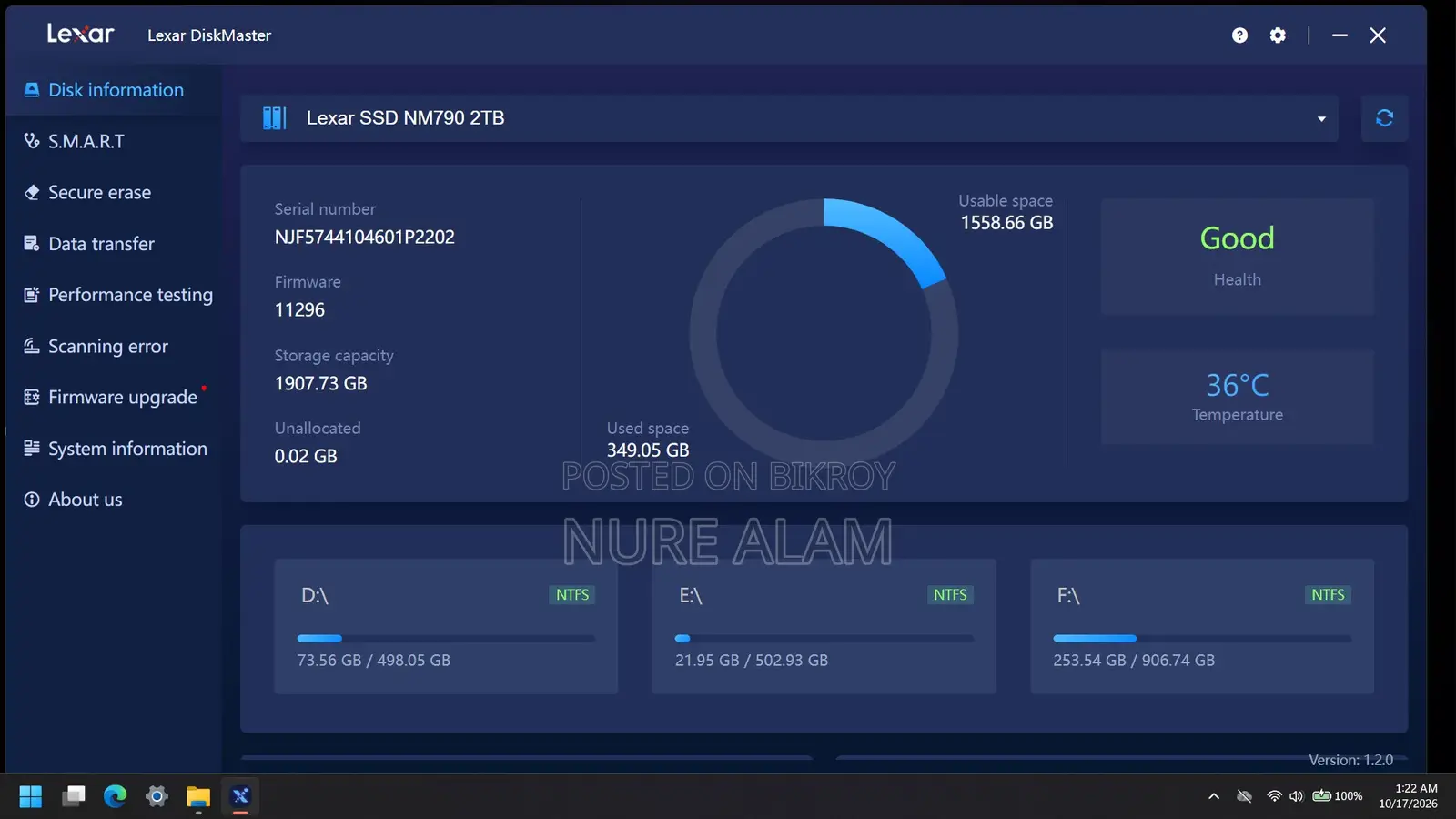Click the F:\ usage progress bar
1456x819 pixels.
point(1202,639)
